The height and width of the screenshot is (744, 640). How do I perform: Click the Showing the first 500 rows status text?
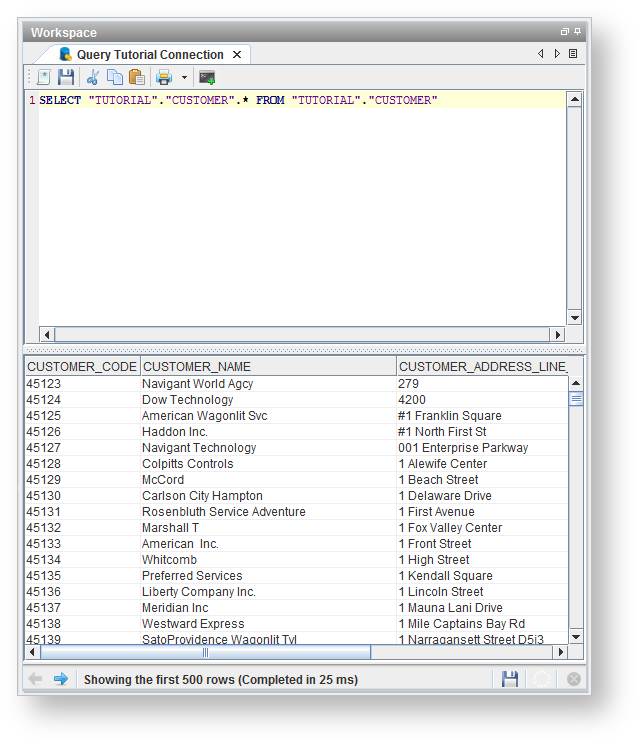pyautogui.click(x=221, y=680)
